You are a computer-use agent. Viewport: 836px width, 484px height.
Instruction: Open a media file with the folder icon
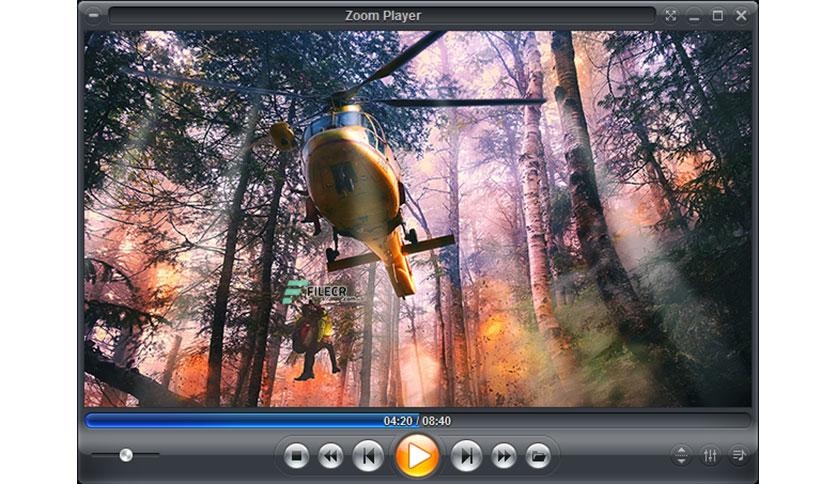click(x=538, y=456)
